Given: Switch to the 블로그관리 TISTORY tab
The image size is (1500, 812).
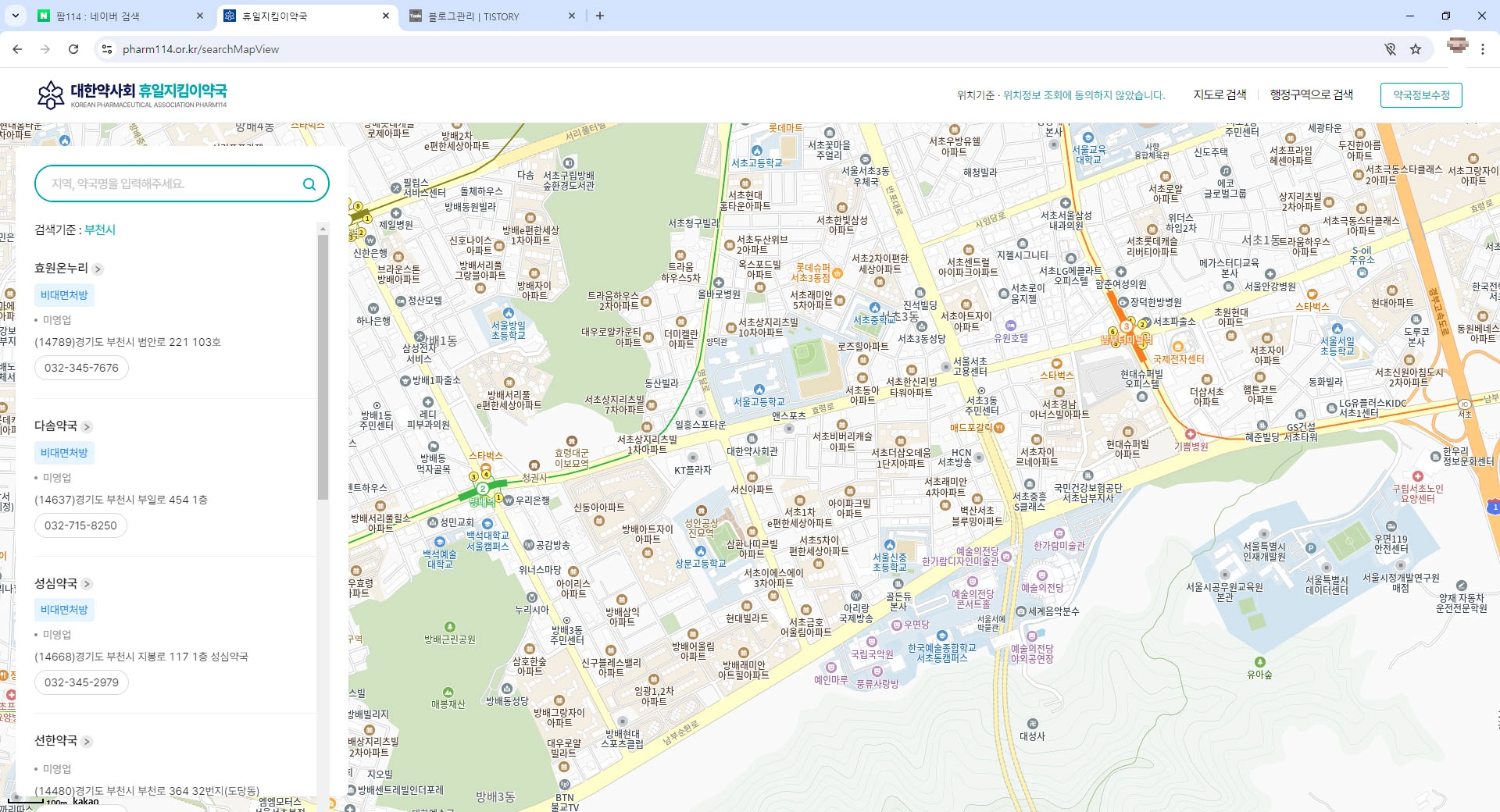Looking at the screenshot, I should point(493,16).
